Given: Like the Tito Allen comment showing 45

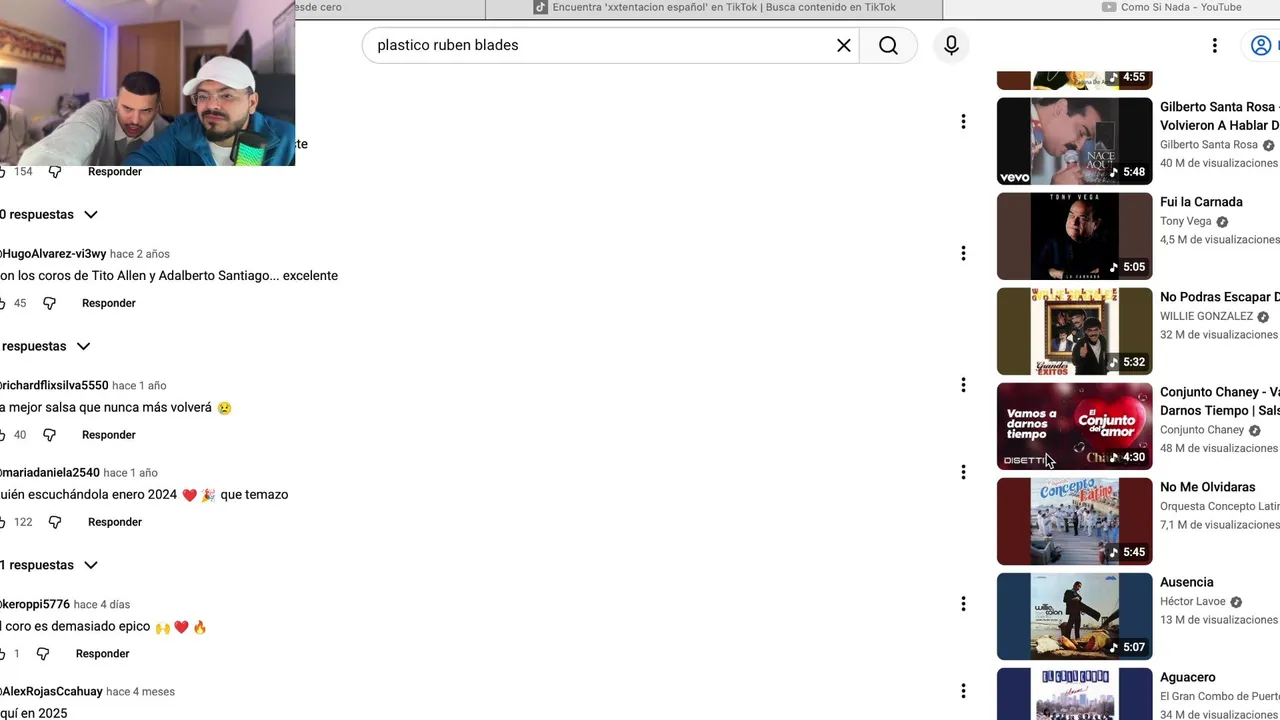Looking at the screenshot, I should tap(3, 303).
